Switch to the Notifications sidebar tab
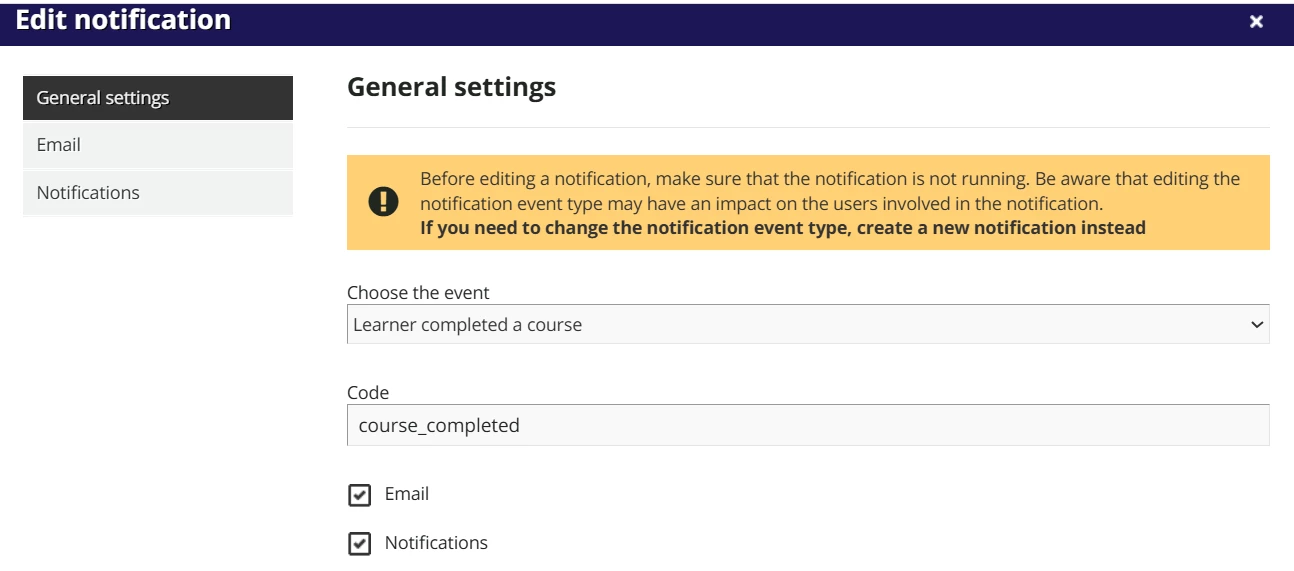This screenshot has height=571, width=1294. point(157,193)
